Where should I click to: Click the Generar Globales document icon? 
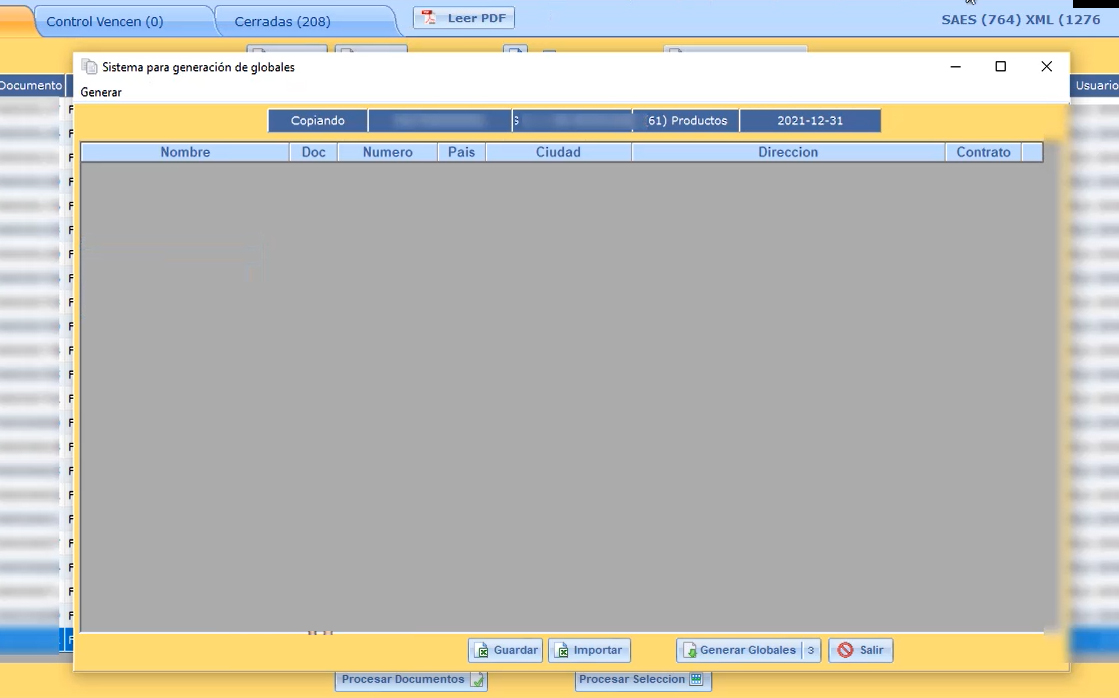(689, 651)
